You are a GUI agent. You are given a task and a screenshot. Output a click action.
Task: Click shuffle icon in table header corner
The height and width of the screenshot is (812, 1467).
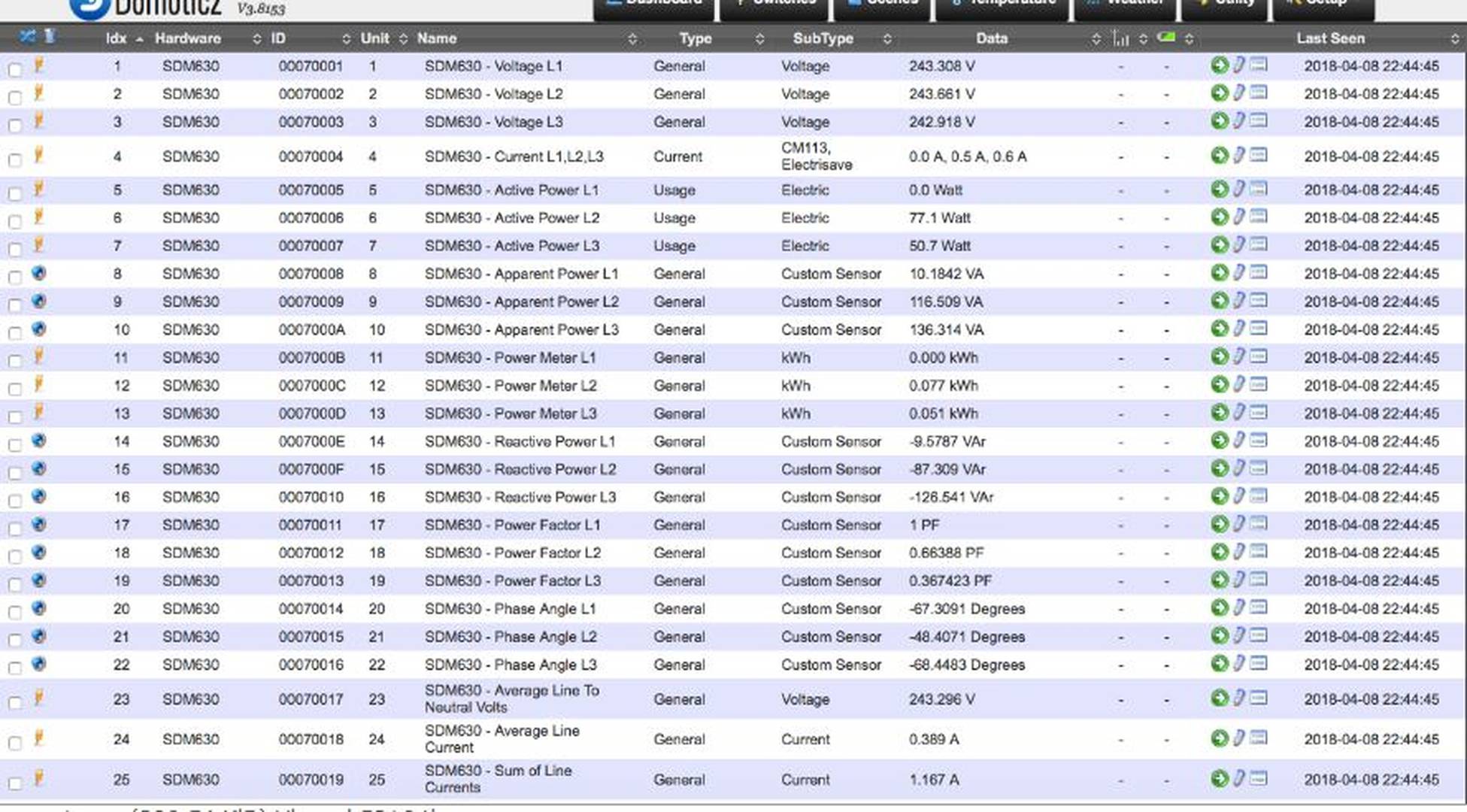28,36
